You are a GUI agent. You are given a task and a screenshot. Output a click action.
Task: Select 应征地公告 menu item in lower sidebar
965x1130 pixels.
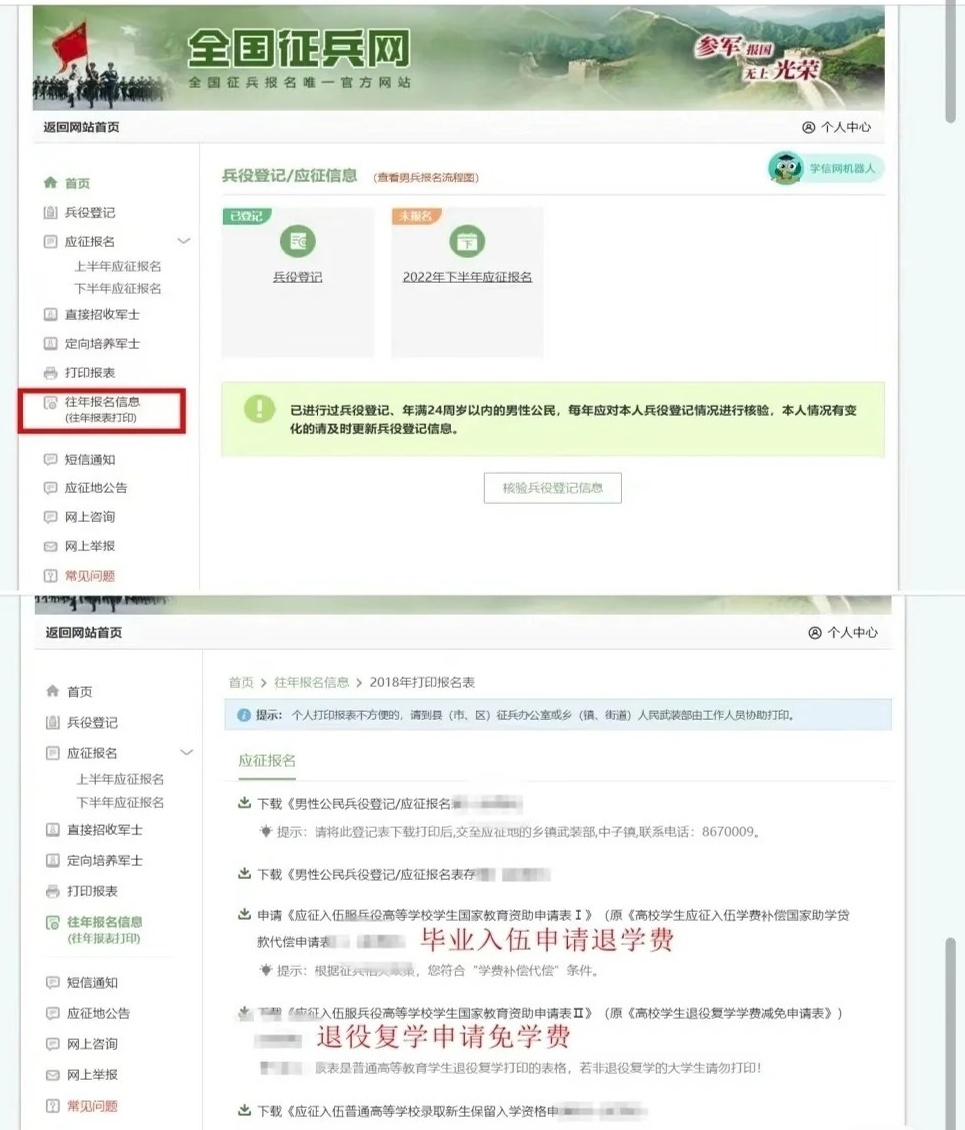point(99,1013)
